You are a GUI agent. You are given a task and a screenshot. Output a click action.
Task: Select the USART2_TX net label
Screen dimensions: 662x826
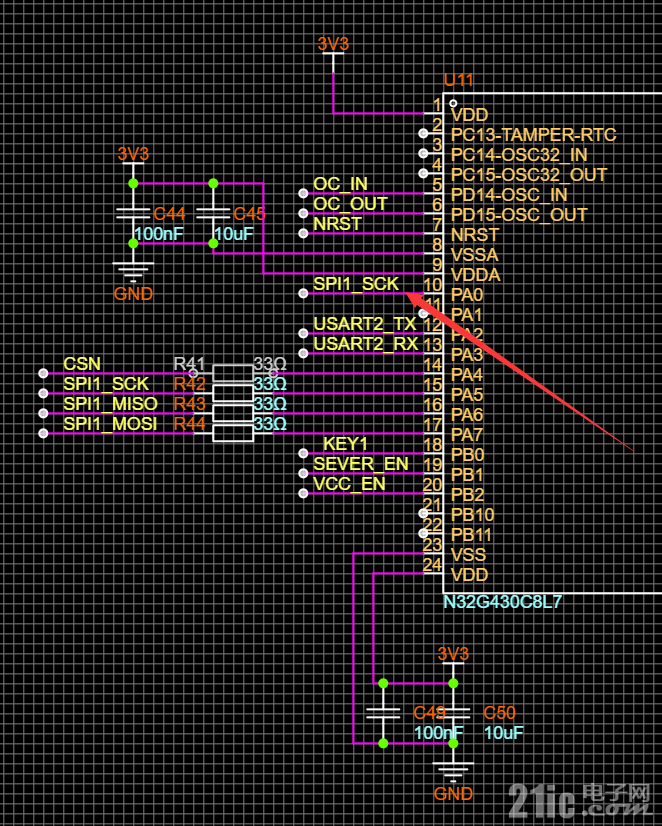click(365, 324)
